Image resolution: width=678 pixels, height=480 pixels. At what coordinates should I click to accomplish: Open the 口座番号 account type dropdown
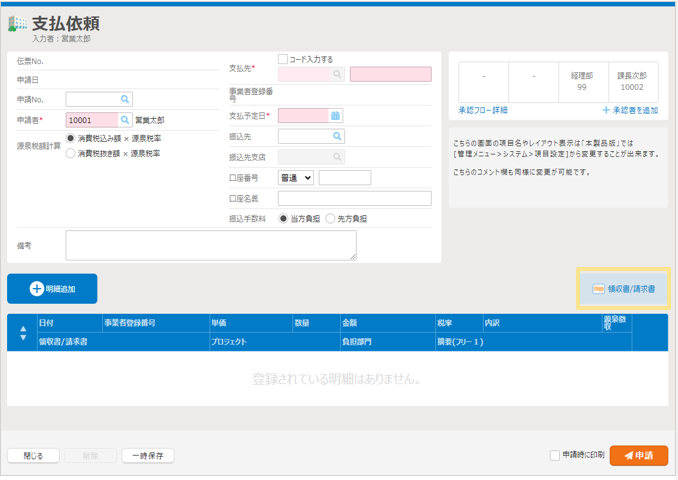295,178
